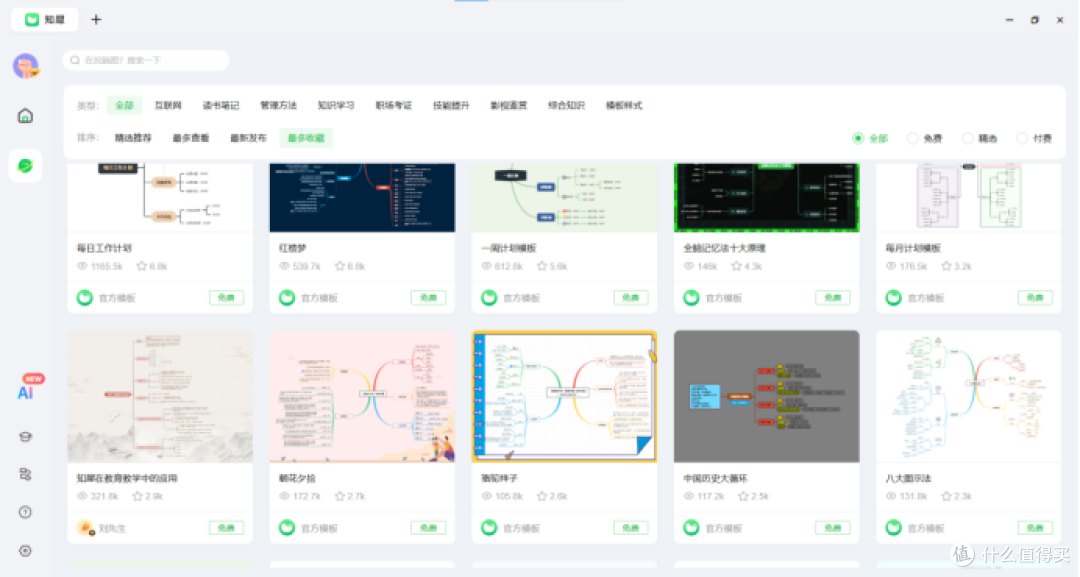Filter category by 读书笔记
This screenshot has width=1080, height=577.
click(220, 105)
